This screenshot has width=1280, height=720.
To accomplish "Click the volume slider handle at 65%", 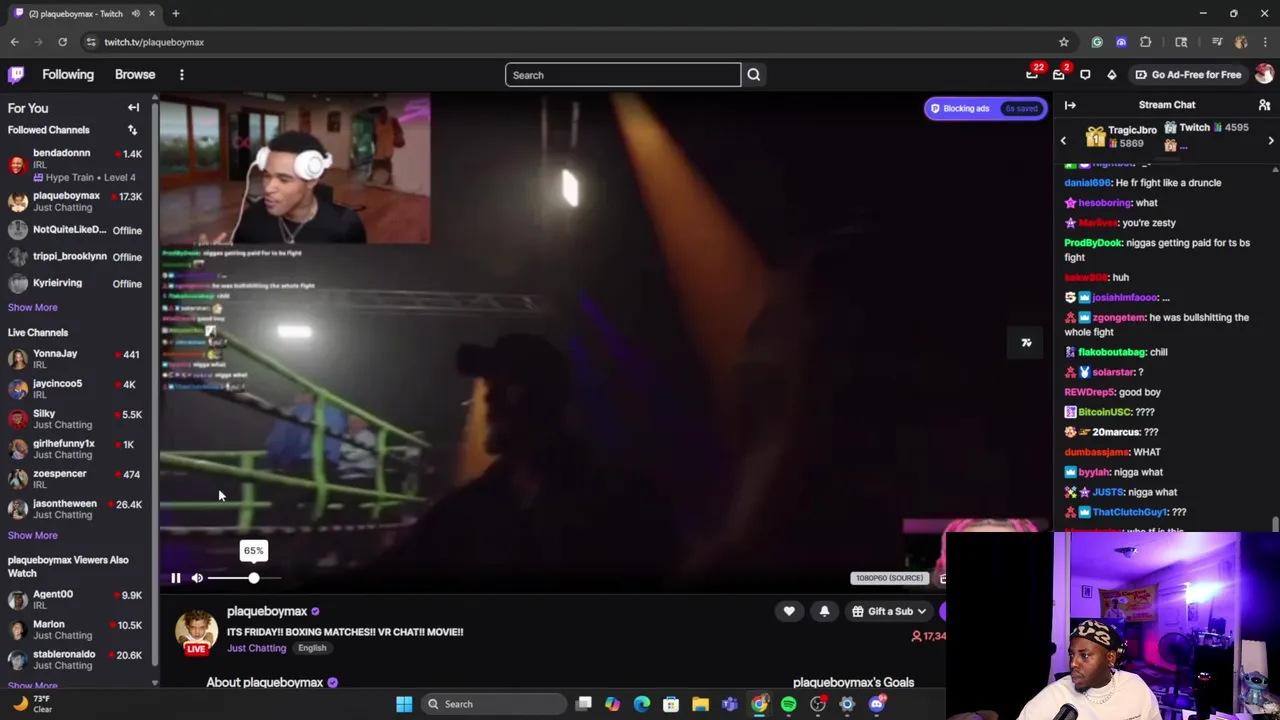I will [254, 578].
